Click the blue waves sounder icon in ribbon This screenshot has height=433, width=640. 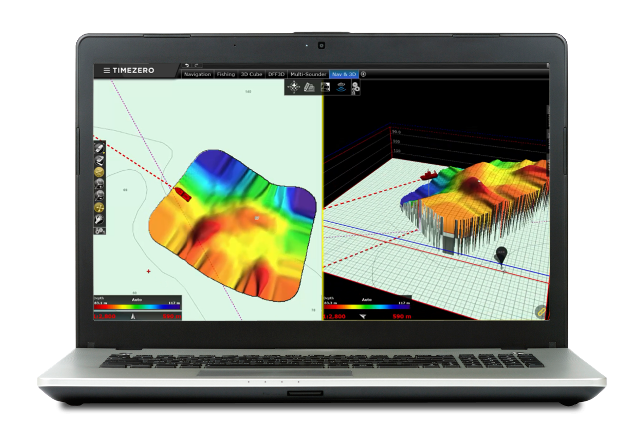click(340, 87)
